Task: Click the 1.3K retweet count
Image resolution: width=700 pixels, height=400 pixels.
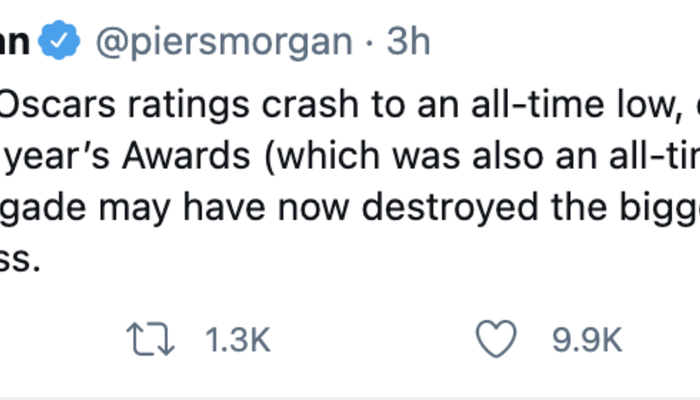Action: [236, 341]
